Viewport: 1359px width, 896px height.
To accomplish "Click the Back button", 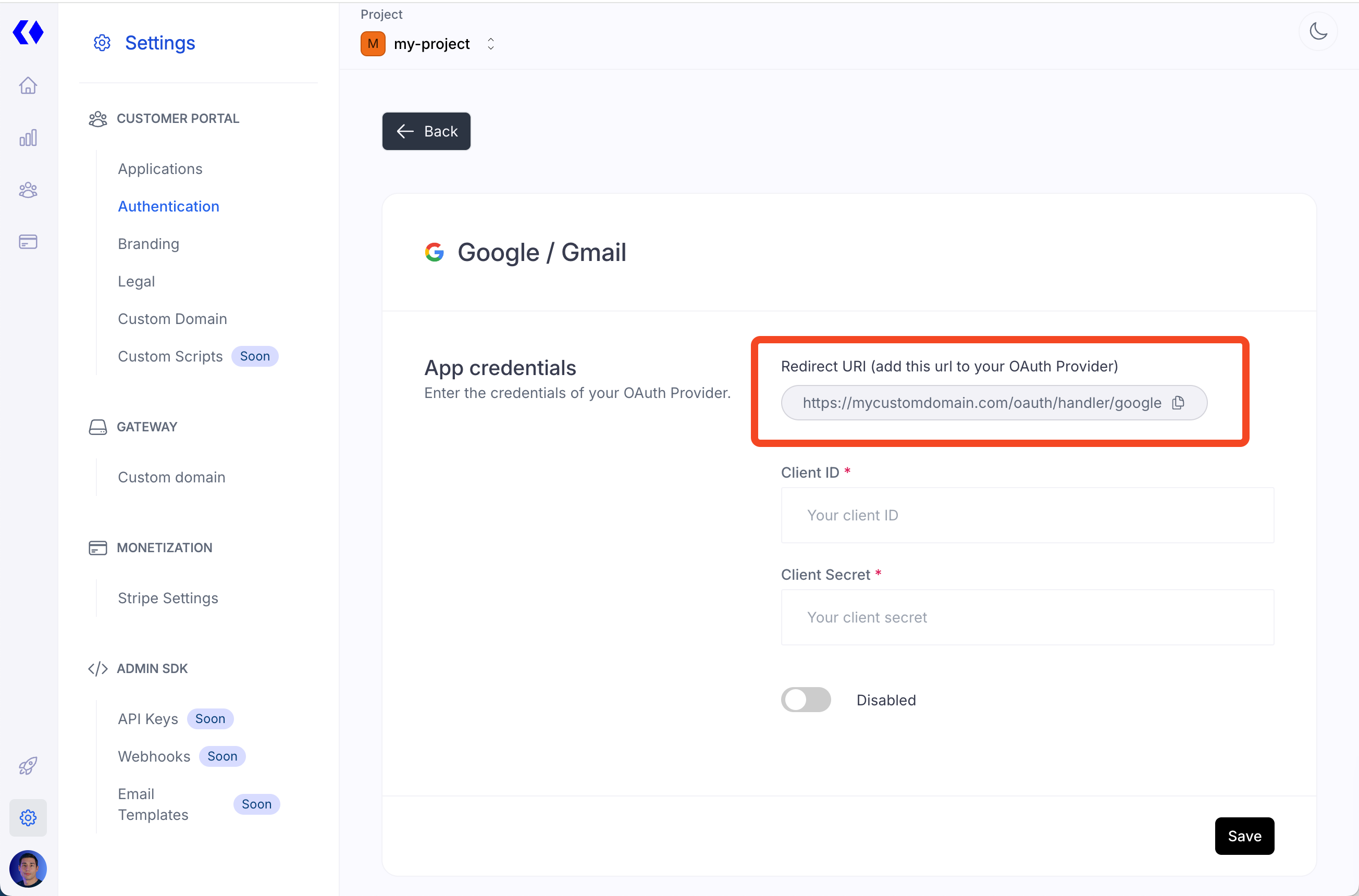I will tap(426, 131).
